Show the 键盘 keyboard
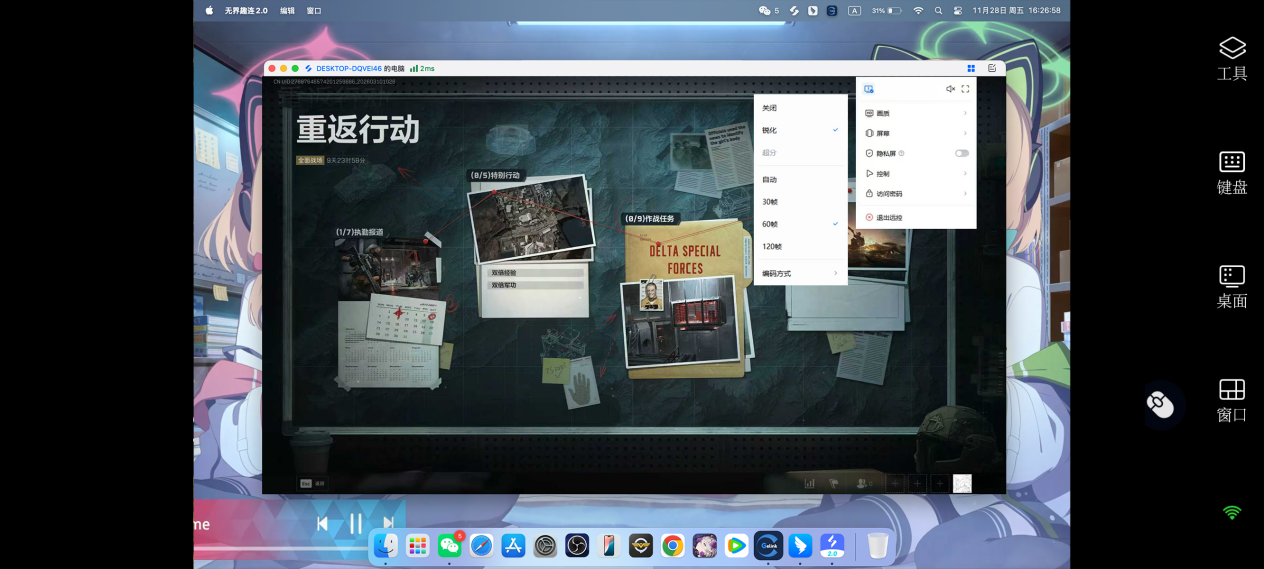This screenshot has height=569, width=1264. (1232, 172)
